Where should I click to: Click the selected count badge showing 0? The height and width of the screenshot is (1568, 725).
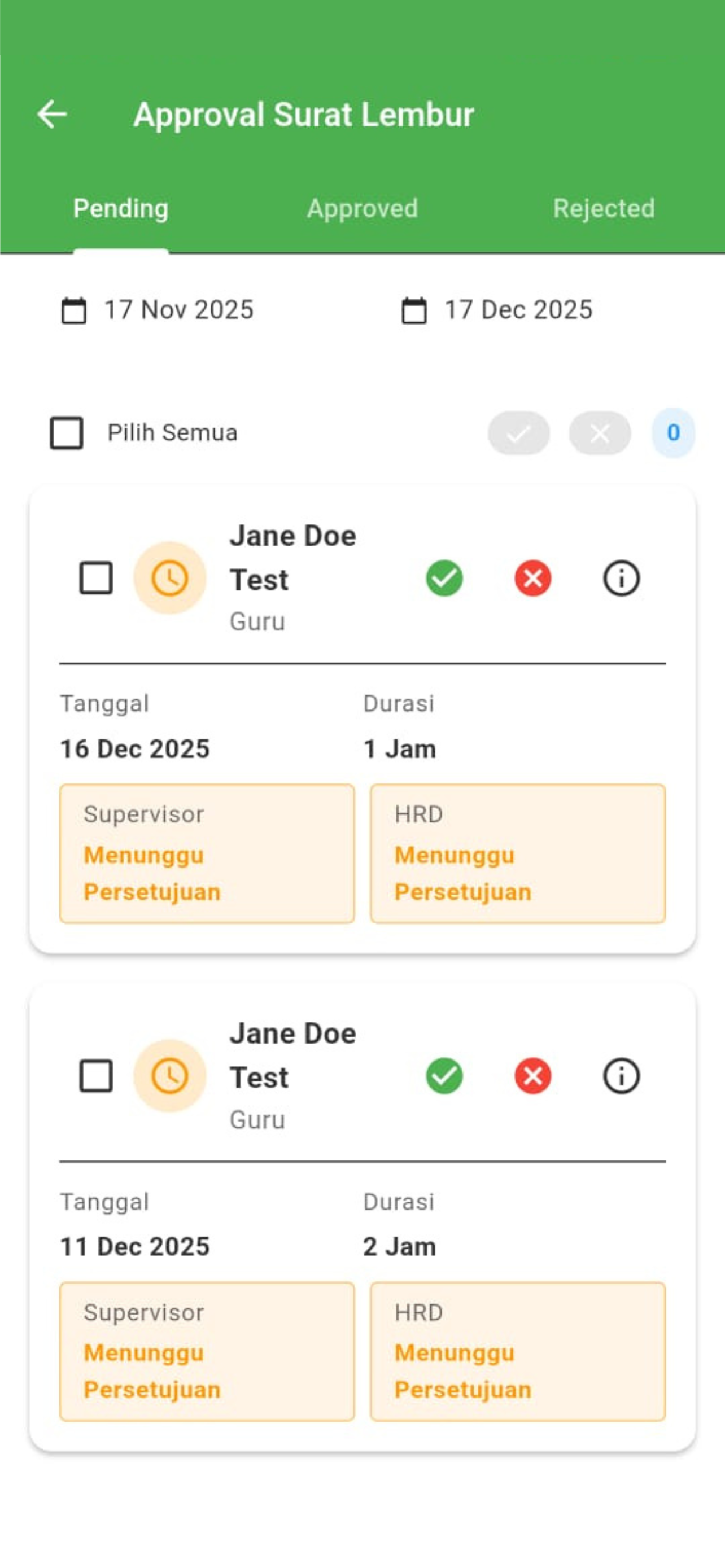click(x=673, y=433)
